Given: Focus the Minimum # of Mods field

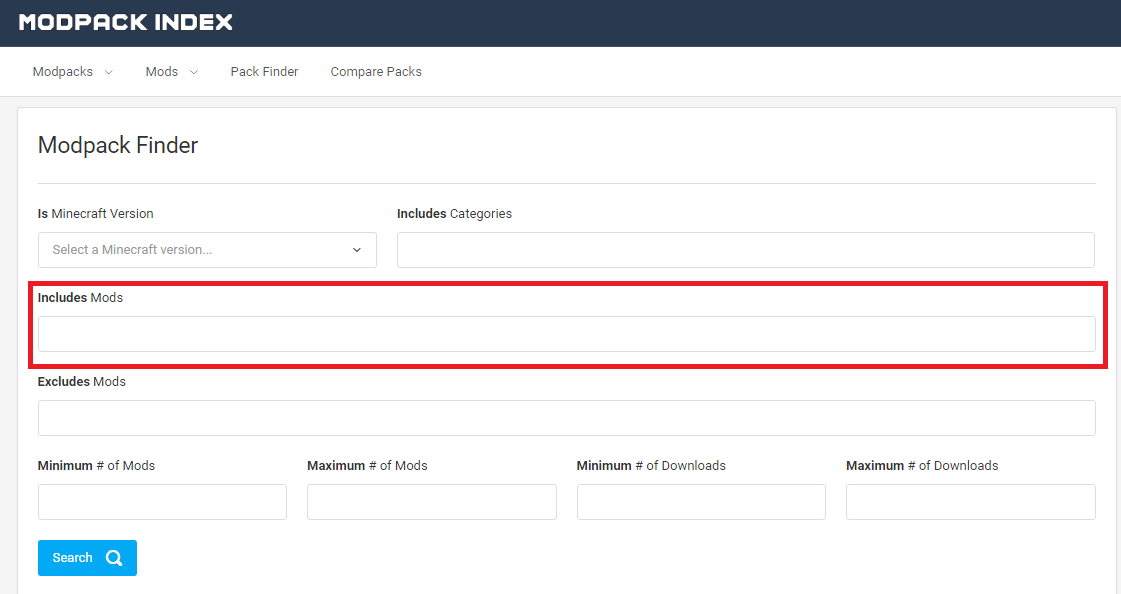Looking at the screenshot, I should pyautogui.click(x=162, y=502).
